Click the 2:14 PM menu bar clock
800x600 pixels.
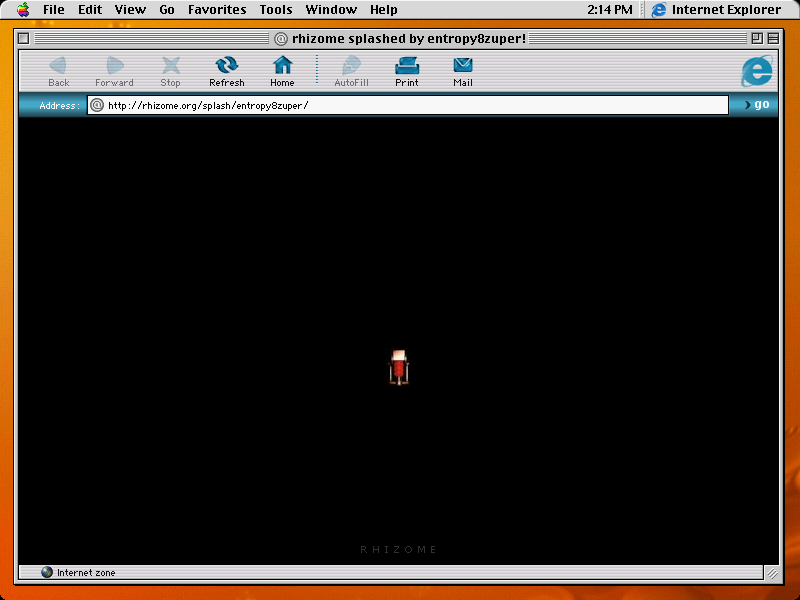point(610,9)
